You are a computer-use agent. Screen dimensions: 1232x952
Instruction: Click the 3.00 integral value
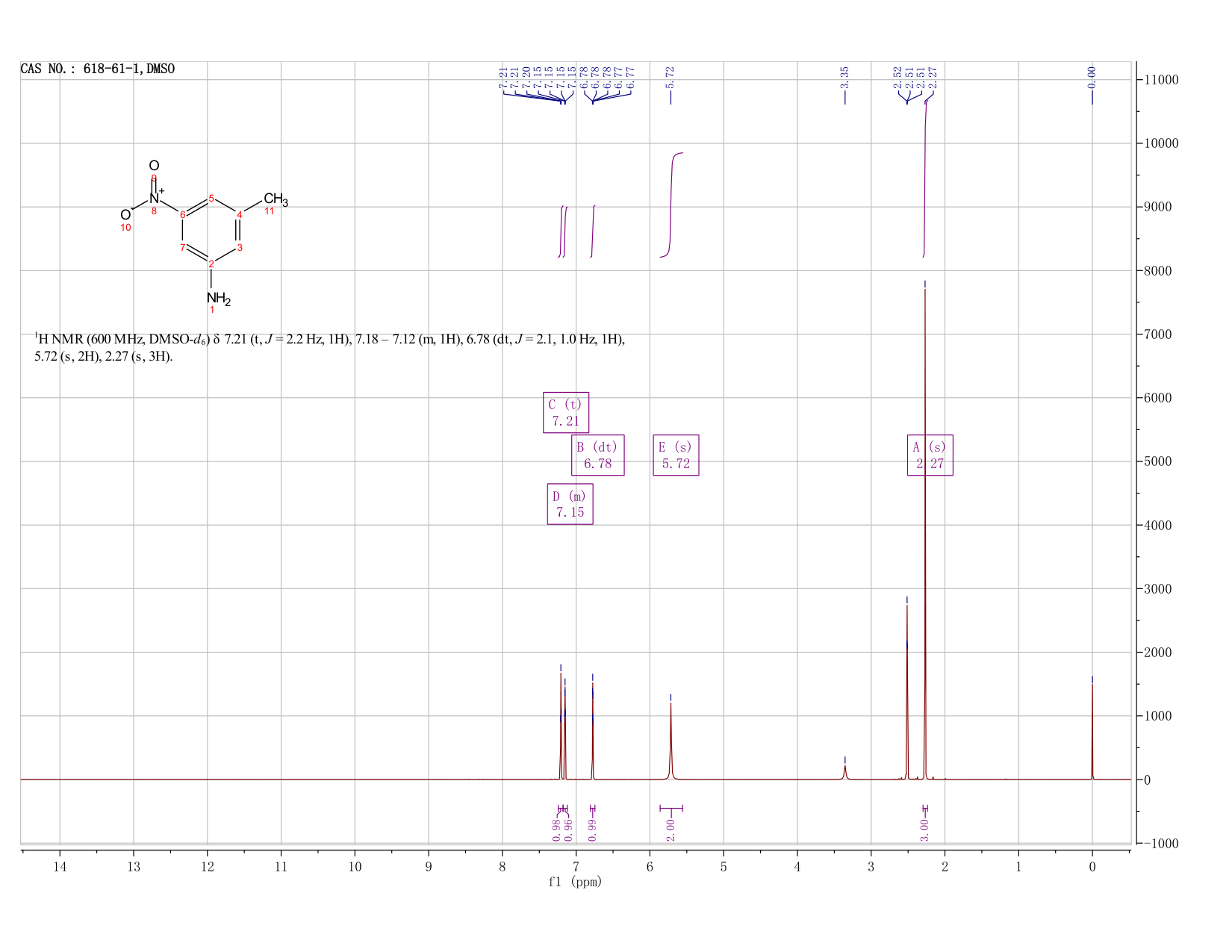tap(924, 830)
